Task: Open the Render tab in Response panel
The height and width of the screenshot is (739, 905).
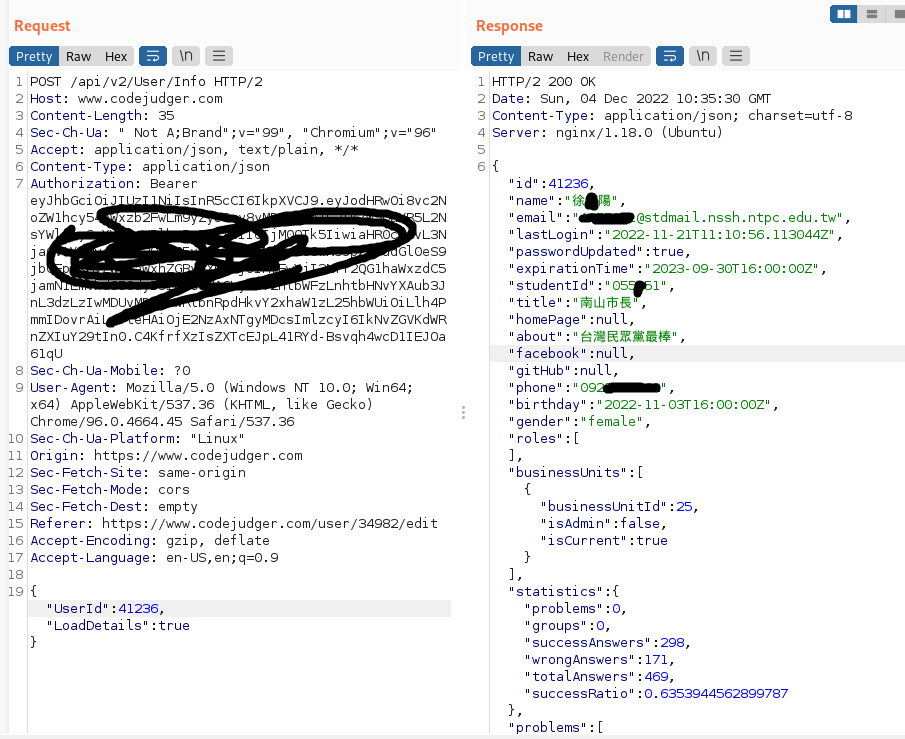Action: click(623, 57)
